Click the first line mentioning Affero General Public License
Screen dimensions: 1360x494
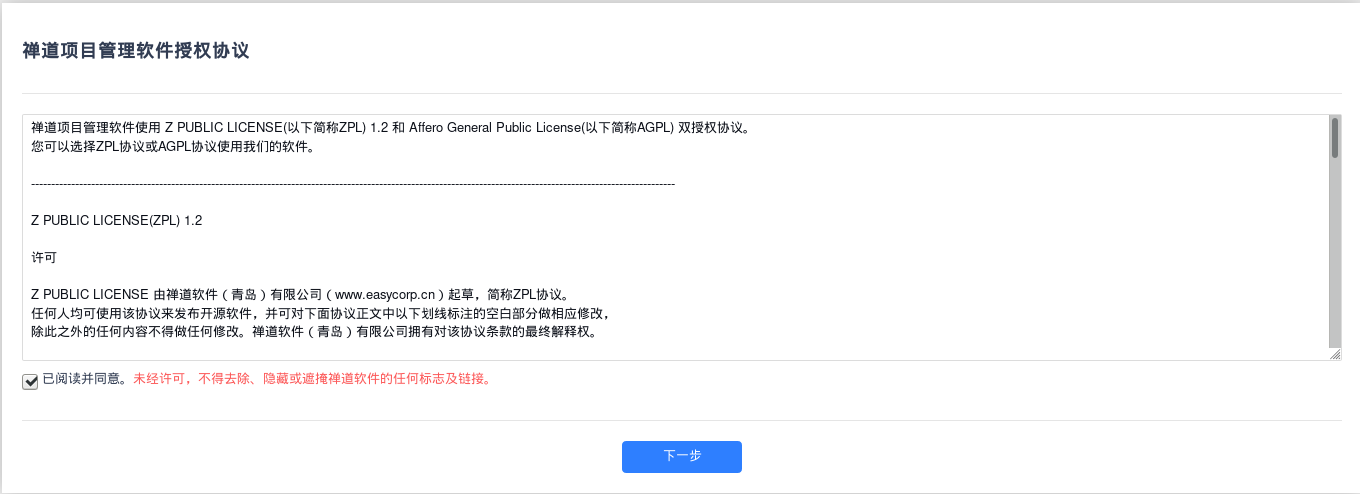click(390, 129)
